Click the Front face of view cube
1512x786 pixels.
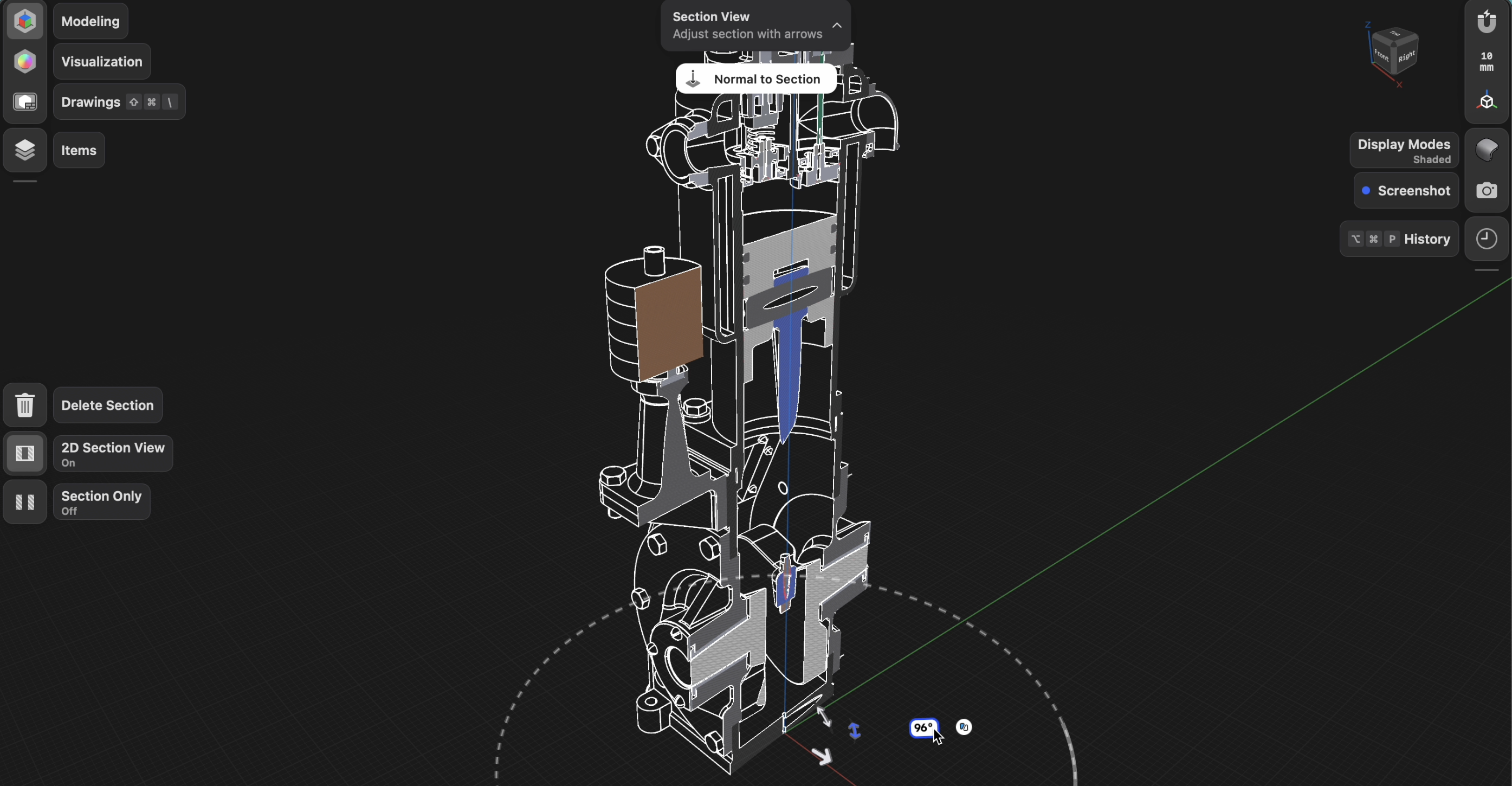pyautogui.click(x=1382, y=56)
